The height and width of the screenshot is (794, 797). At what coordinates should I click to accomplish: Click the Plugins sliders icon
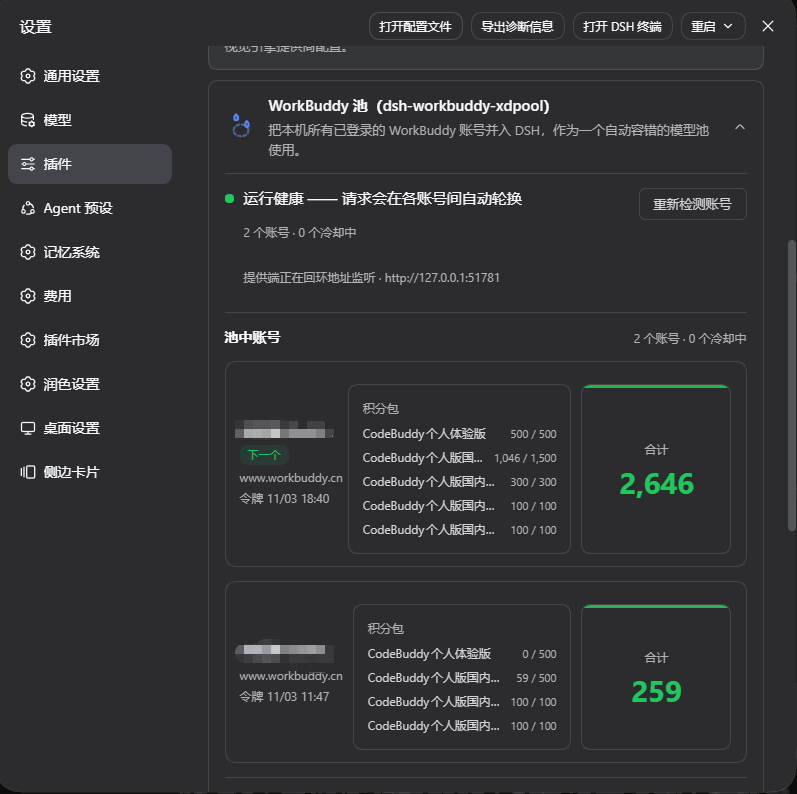[x=28, y=164]
